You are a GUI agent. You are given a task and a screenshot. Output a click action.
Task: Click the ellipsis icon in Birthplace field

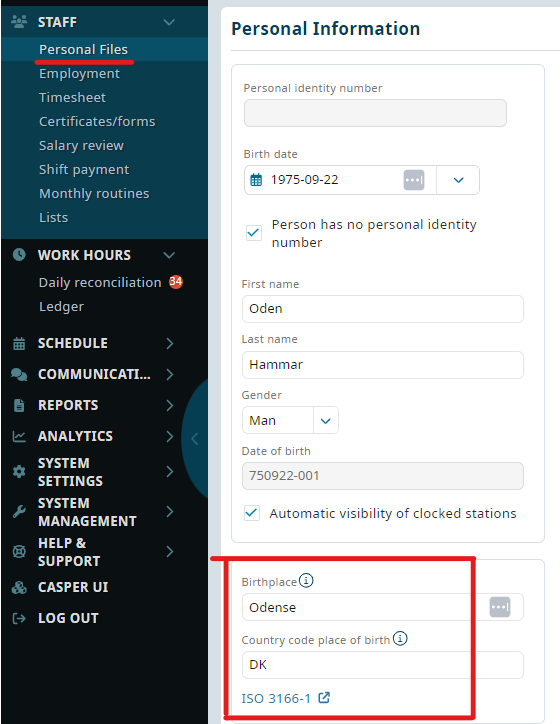(x=500, y=607)
